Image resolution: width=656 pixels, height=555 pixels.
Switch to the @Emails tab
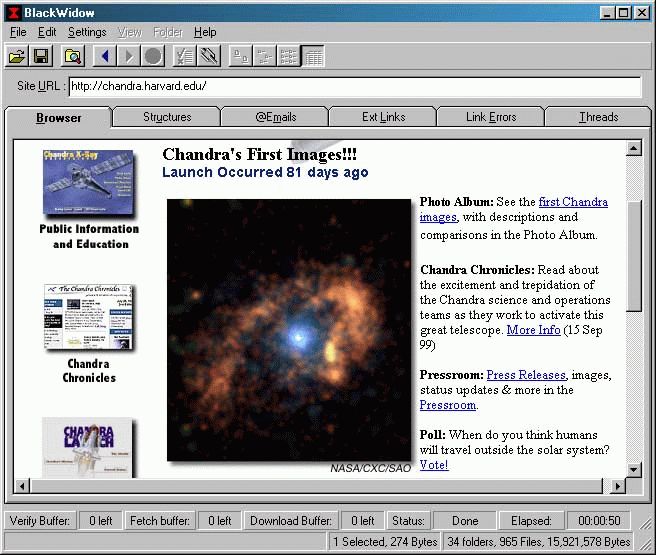pyautogui.click(x=275, y=117)
